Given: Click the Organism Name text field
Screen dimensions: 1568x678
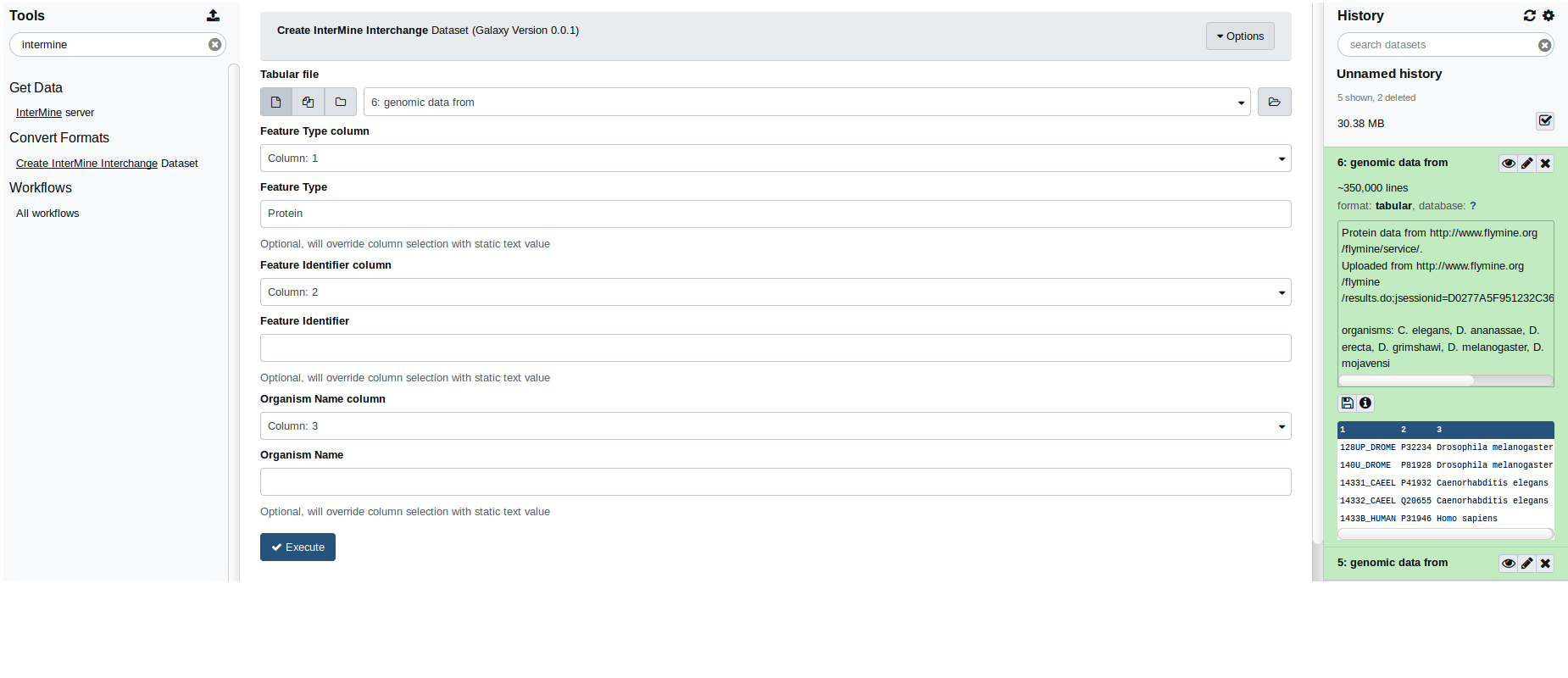Looking at the screenshot, I should coord(776,481).
